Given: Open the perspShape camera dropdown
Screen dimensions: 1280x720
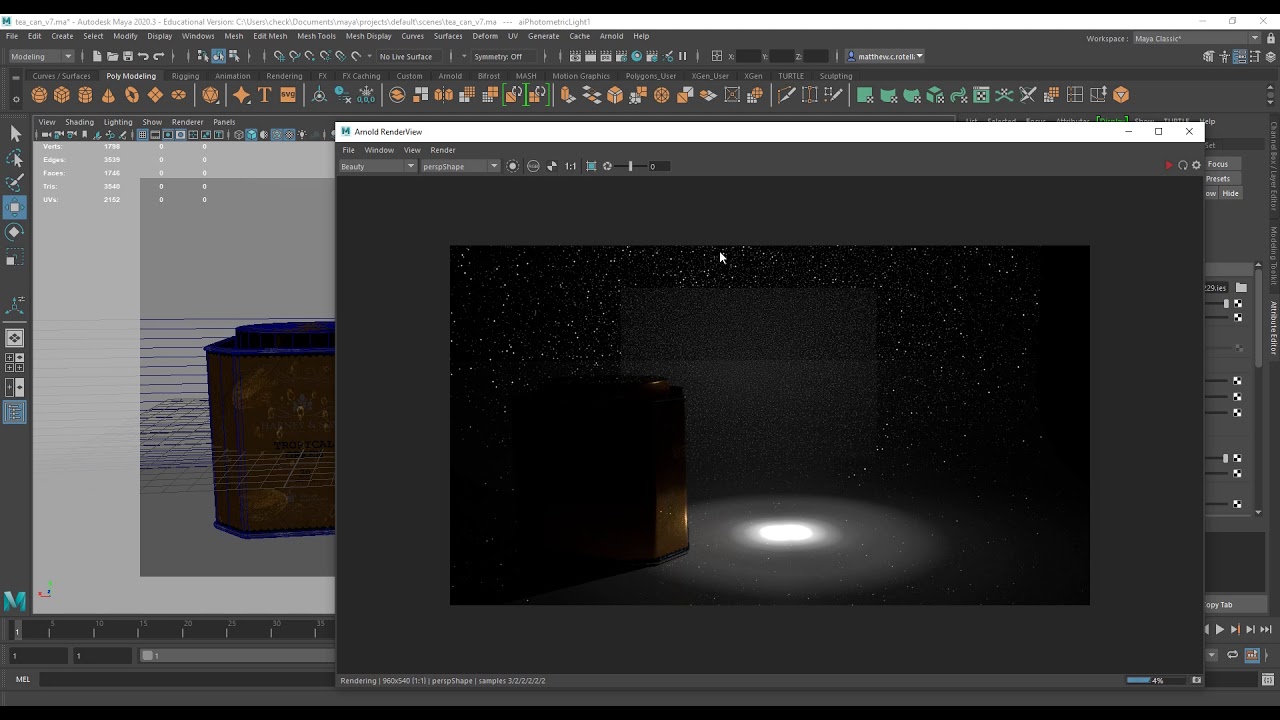Looking at the screenshot, I should (460, 166).
